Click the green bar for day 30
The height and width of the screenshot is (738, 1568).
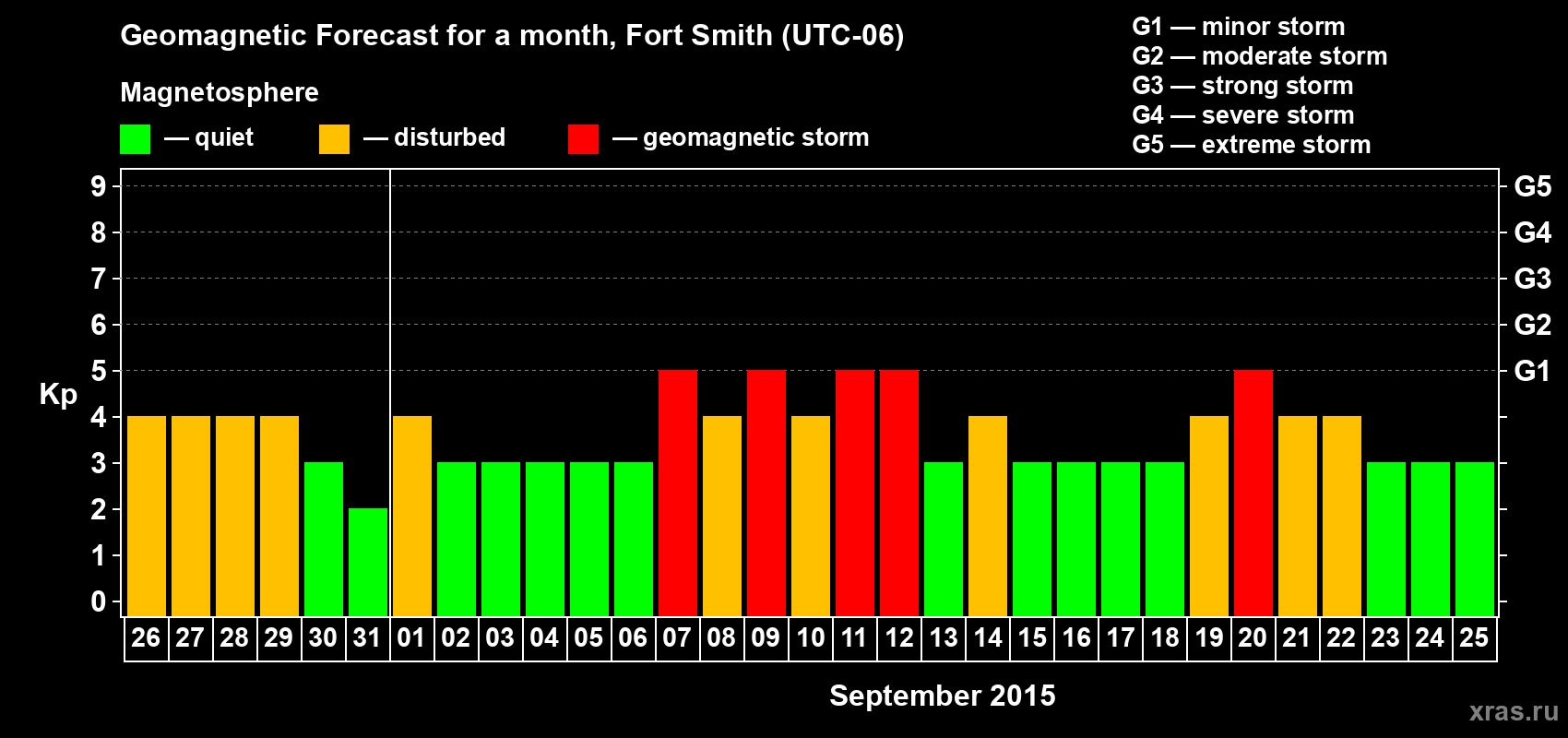324,540
